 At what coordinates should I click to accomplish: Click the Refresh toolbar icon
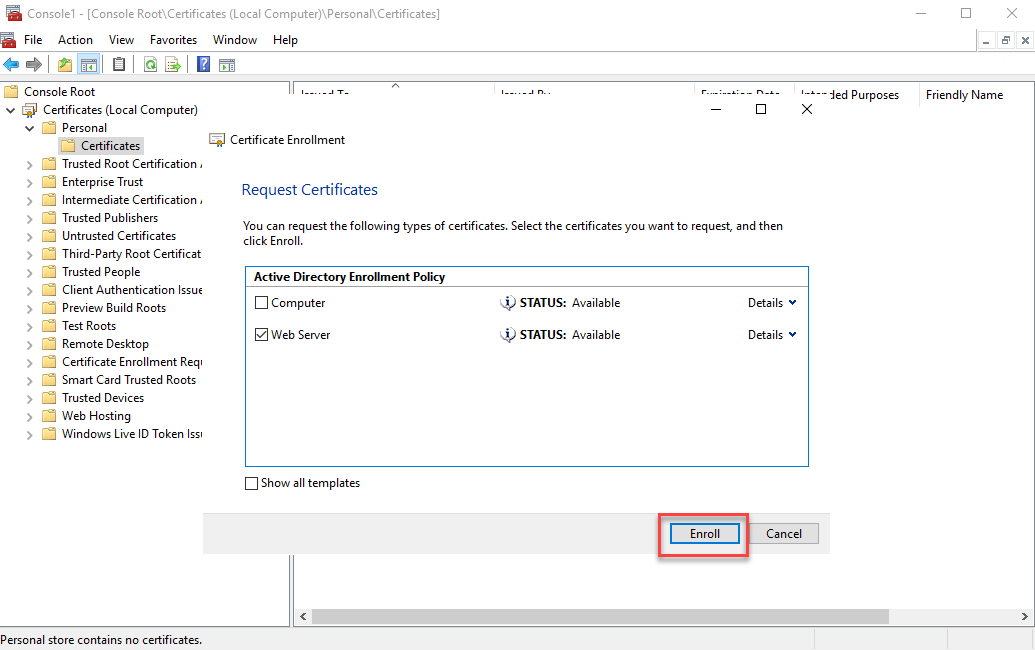point(150,65)
